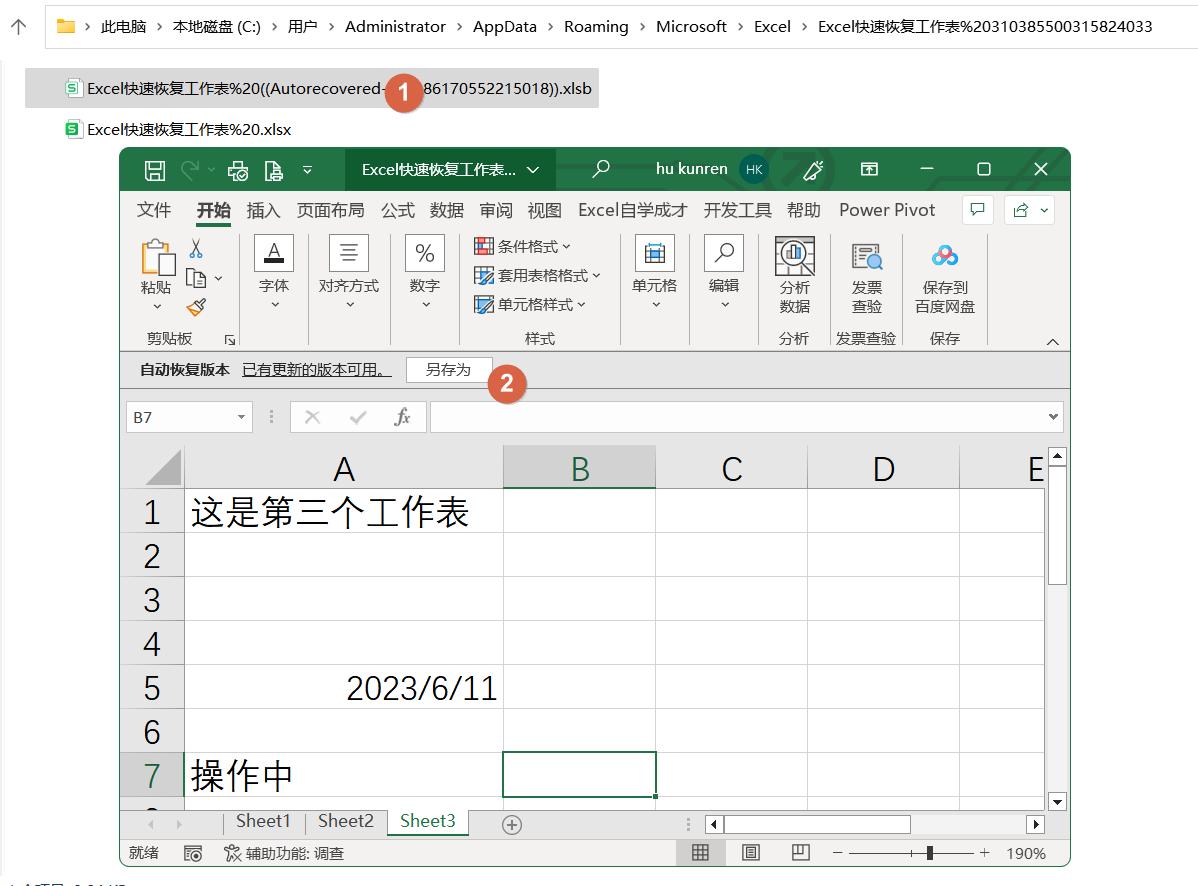The image size is (1198, 886).
Task: Click 保存到百度网盘 save icon
Action: (x=943, y=270)
